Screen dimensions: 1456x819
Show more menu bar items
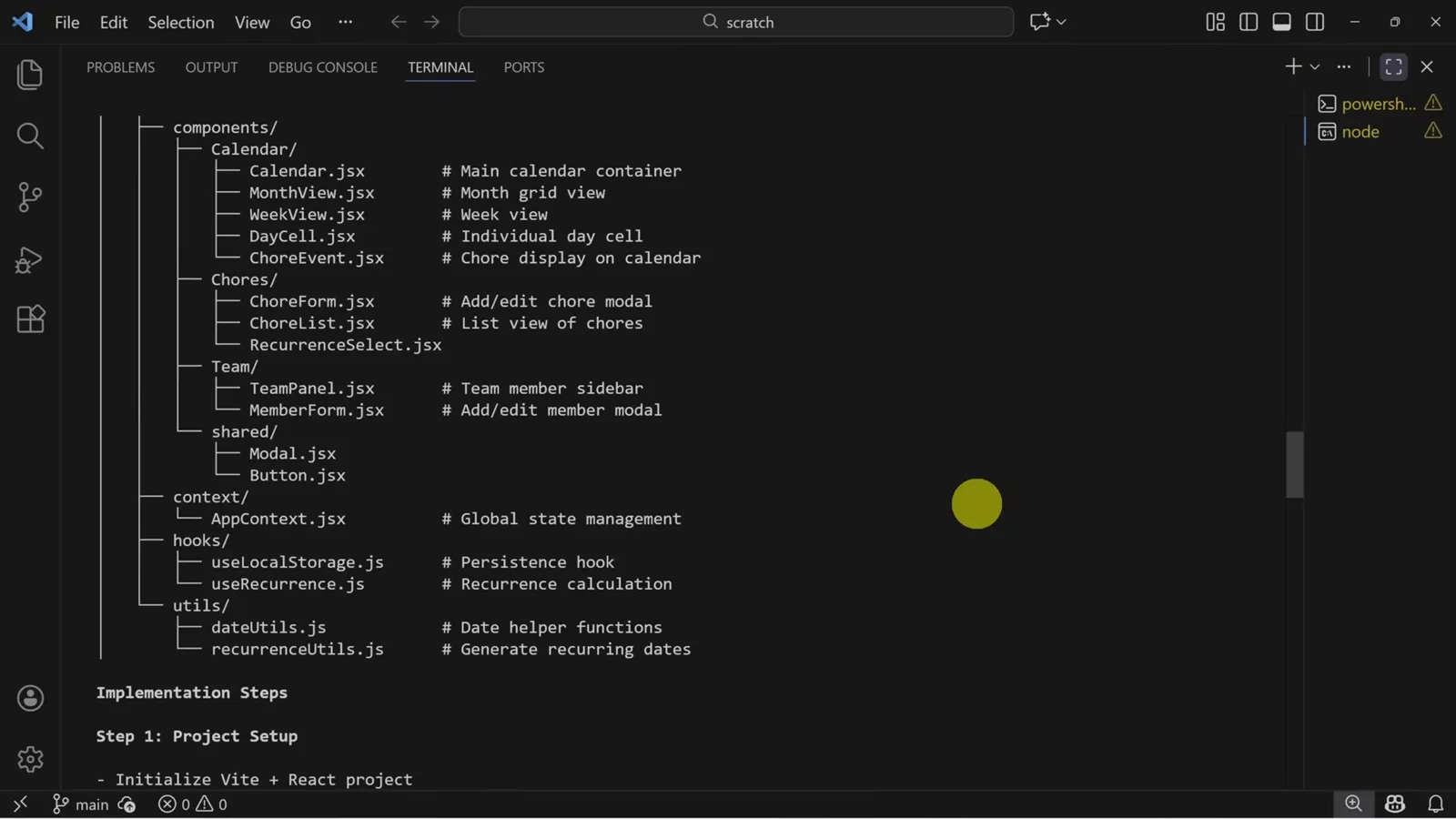tap(345, 22)
